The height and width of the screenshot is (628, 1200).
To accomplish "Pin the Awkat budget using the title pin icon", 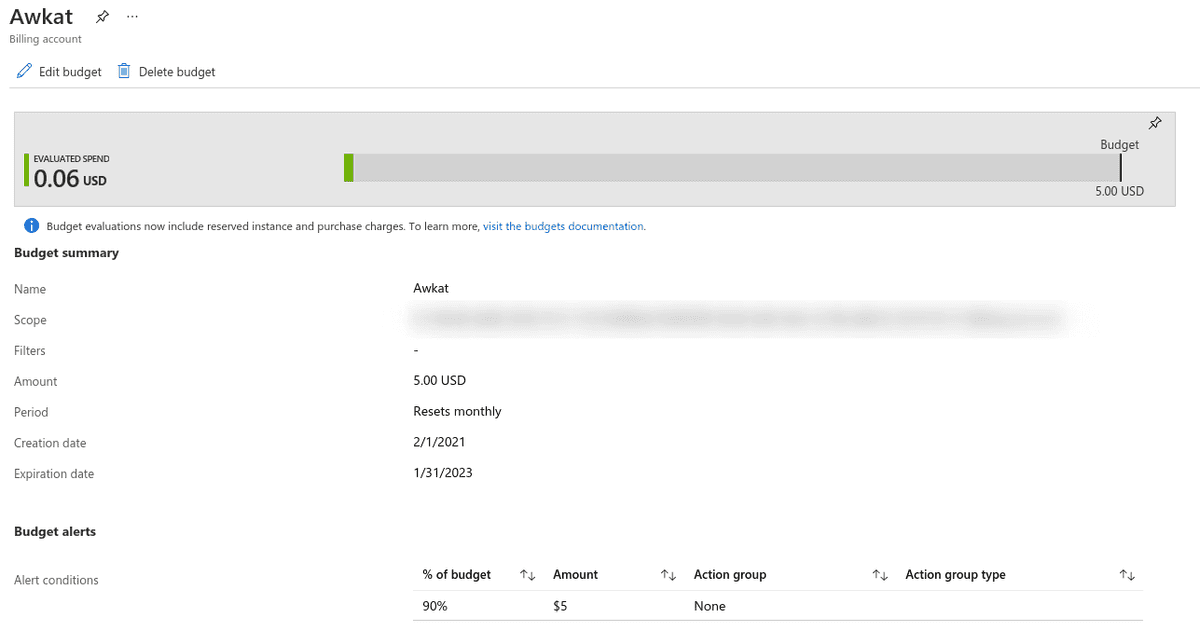I will pos(102,17).
